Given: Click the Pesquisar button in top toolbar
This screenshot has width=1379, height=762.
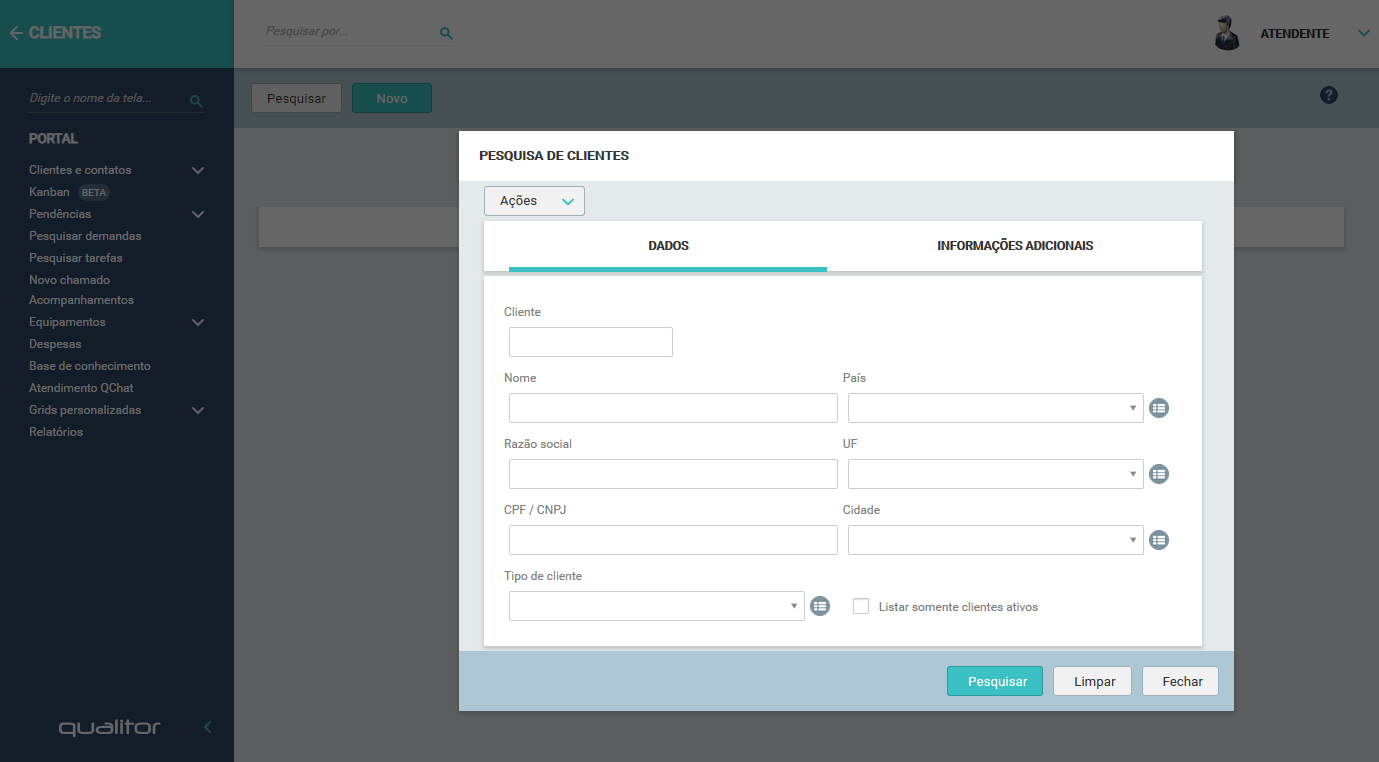Looking at the screenshot, I should click(296, 98).
